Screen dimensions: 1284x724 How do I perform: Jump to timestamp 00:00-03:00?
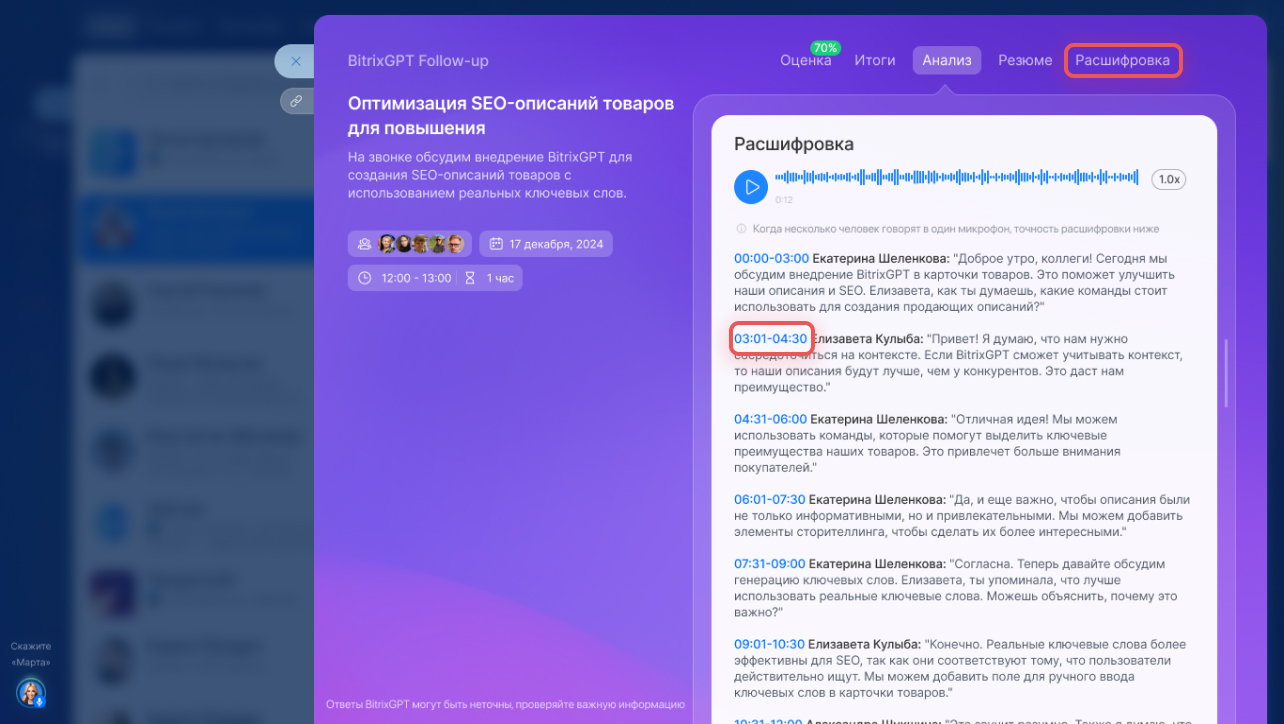pos(771,258)
